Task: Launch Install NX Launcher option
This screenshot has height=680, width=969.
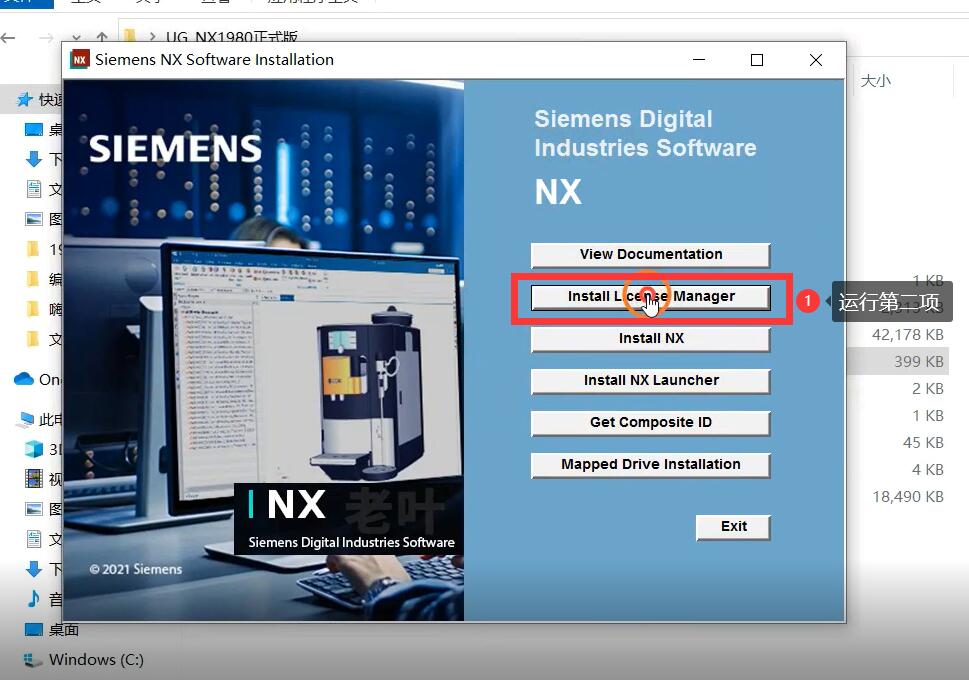Action: pos(650,381)
